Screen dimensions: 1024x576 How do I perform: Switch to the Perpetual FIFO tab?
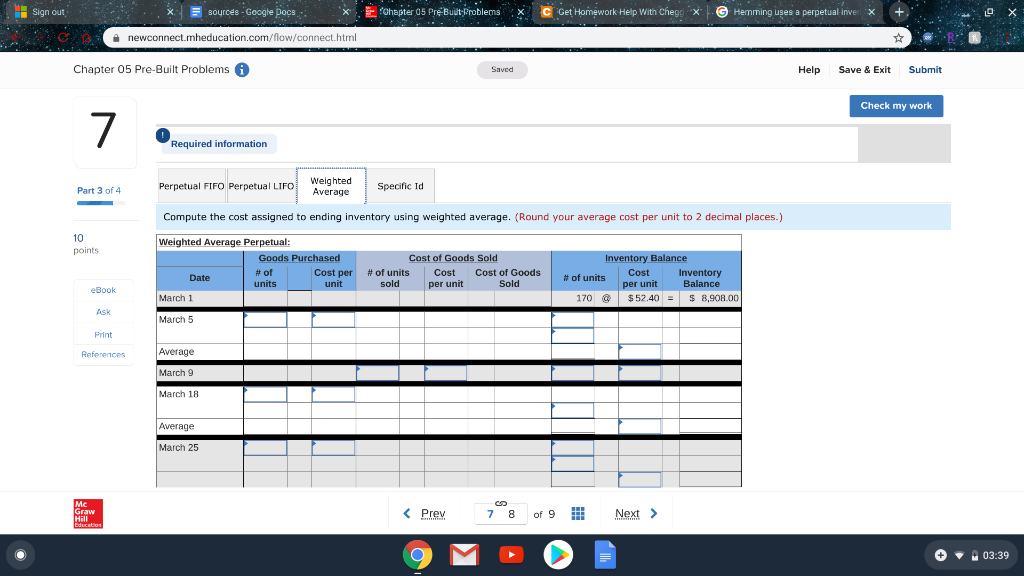coord(193,185)
